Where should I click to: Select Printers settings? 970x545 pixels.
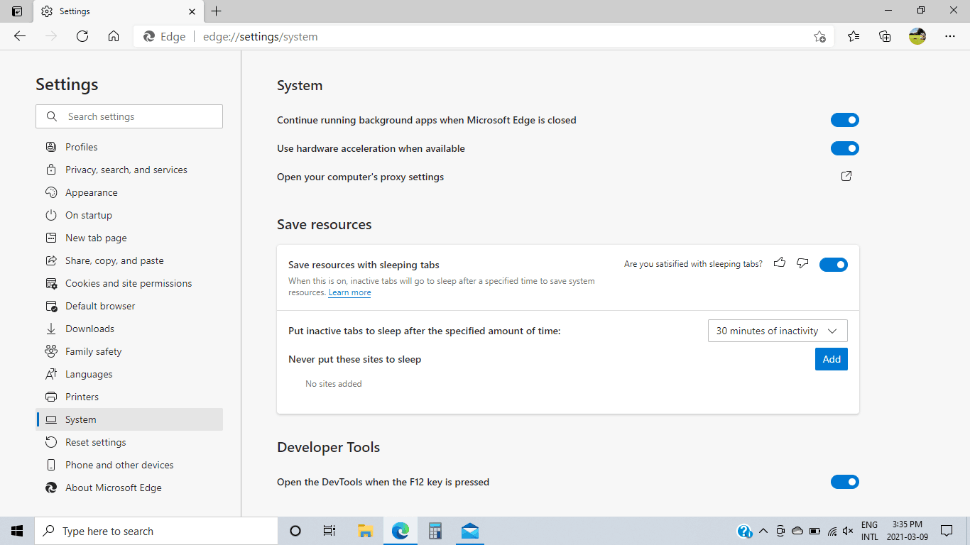[x=129, y=397]
